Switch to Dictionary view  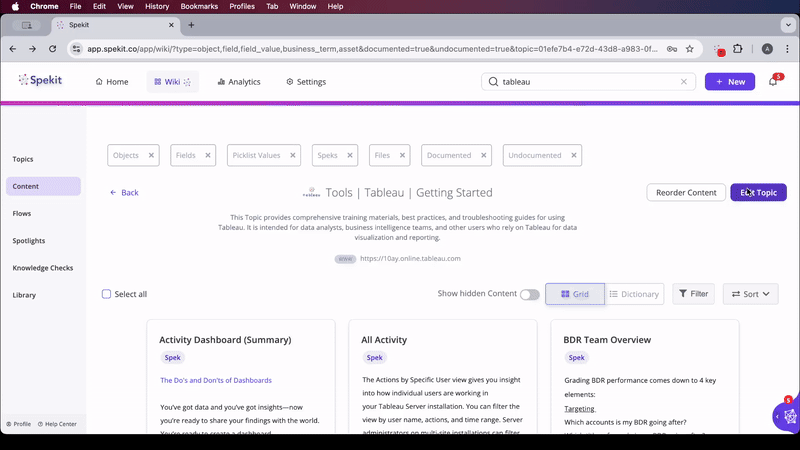click(x=634, y=294)
